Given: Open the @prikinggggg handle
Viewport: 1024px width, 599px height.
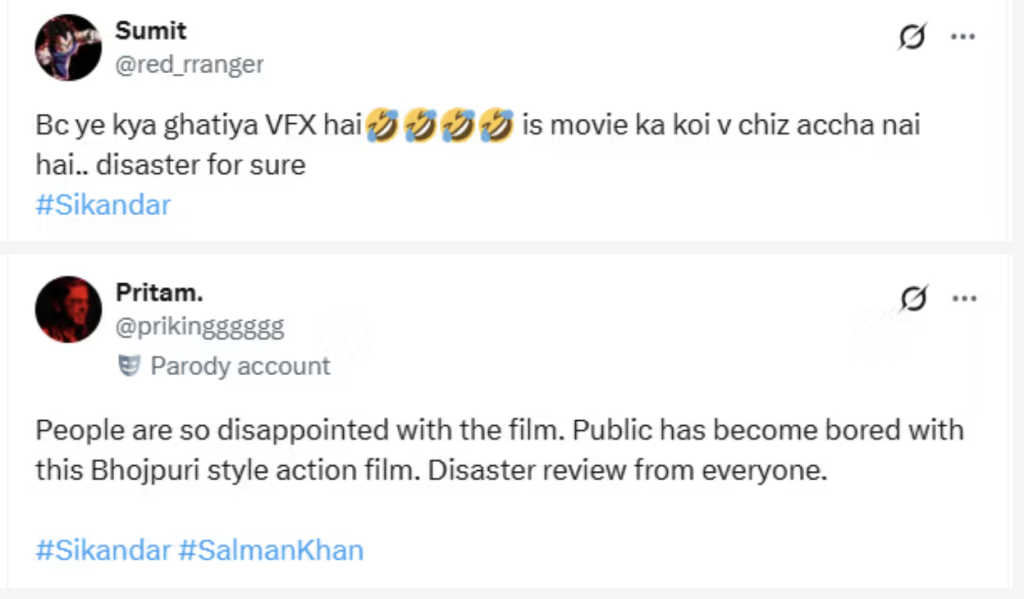Looking at the screenshot, I should pyautogui.click(x=200, y=326).
